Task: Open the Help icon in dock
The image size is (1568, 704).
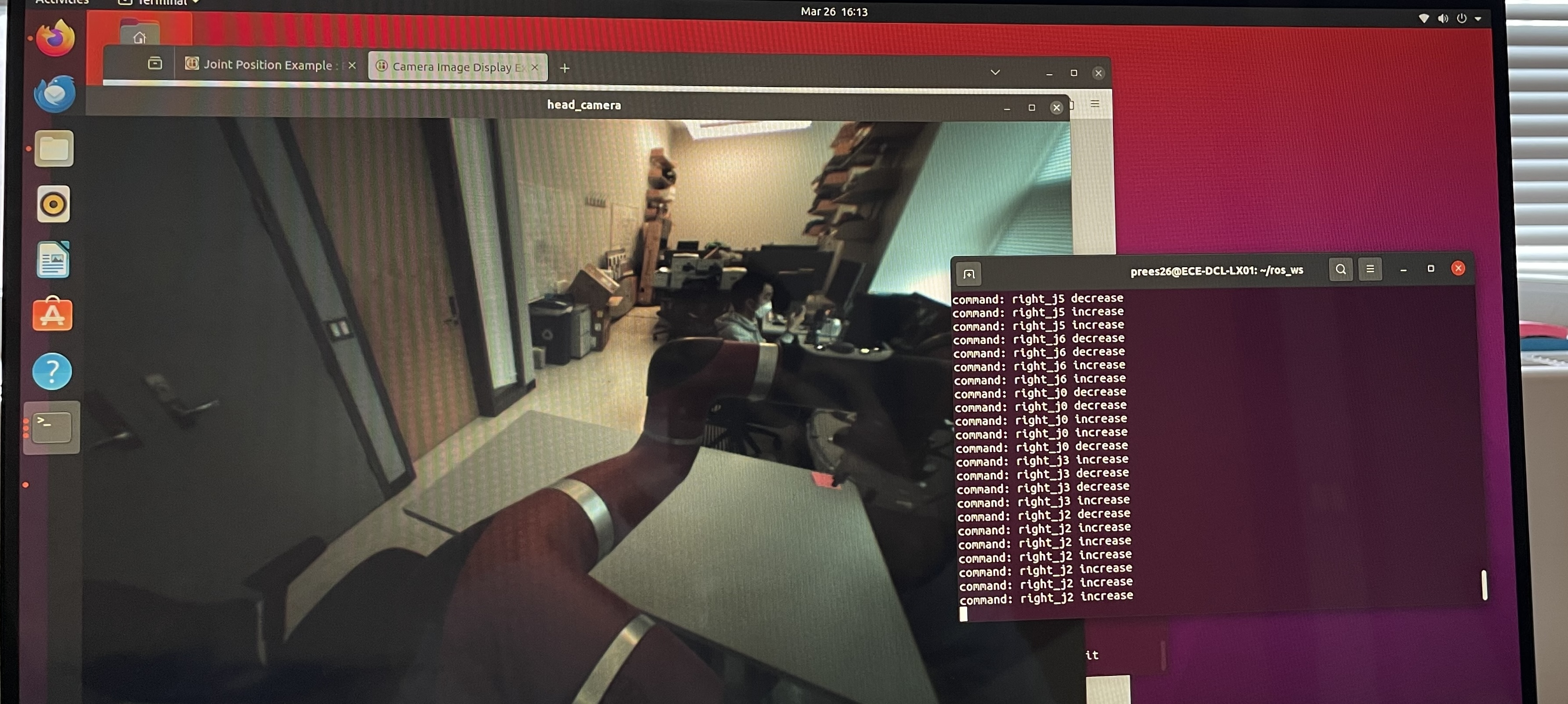Action: [52, 371]
